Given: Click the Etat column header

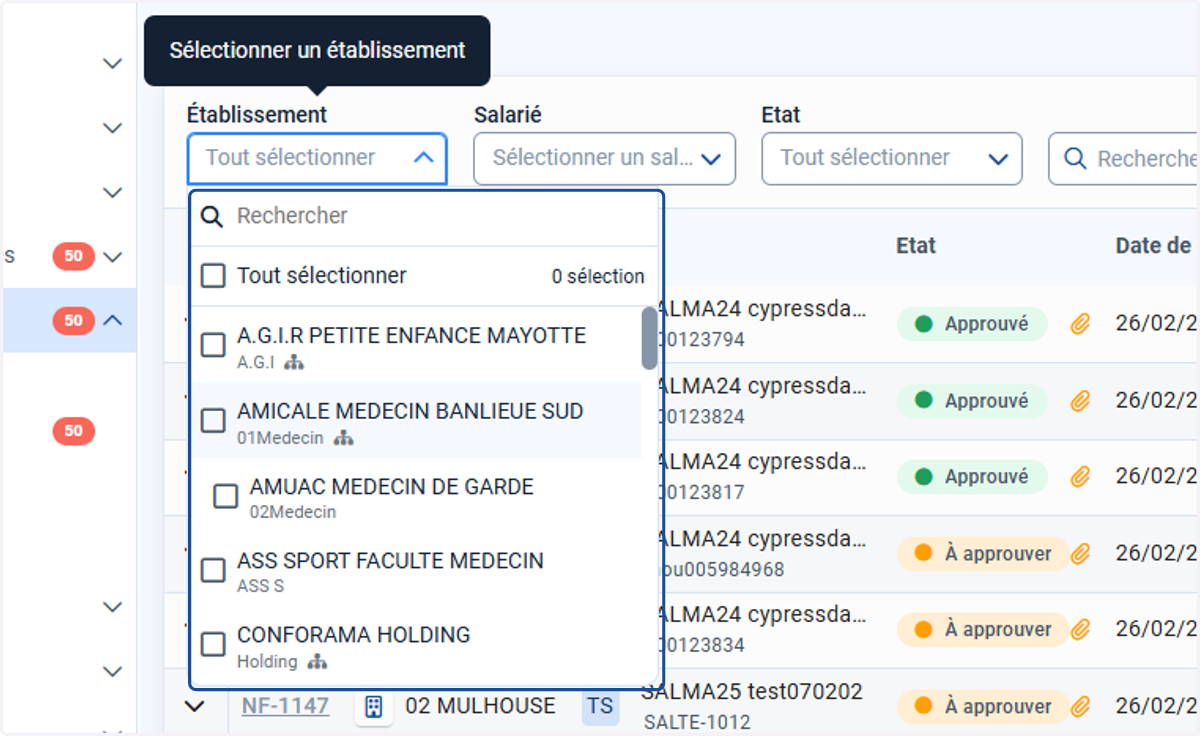Looking at the screenshot, I should [x=916, y=246].
